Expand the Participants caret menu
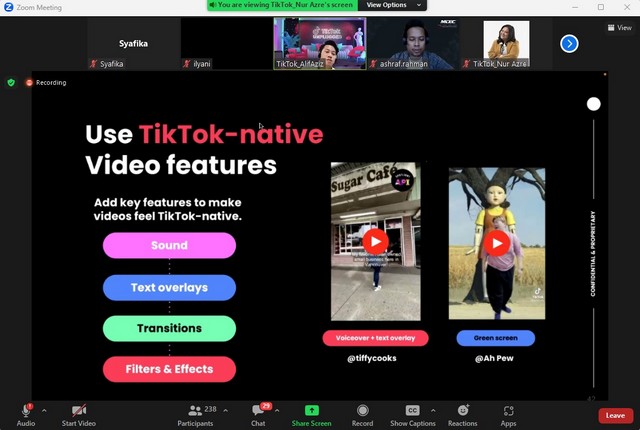 [x=226, y=410]
